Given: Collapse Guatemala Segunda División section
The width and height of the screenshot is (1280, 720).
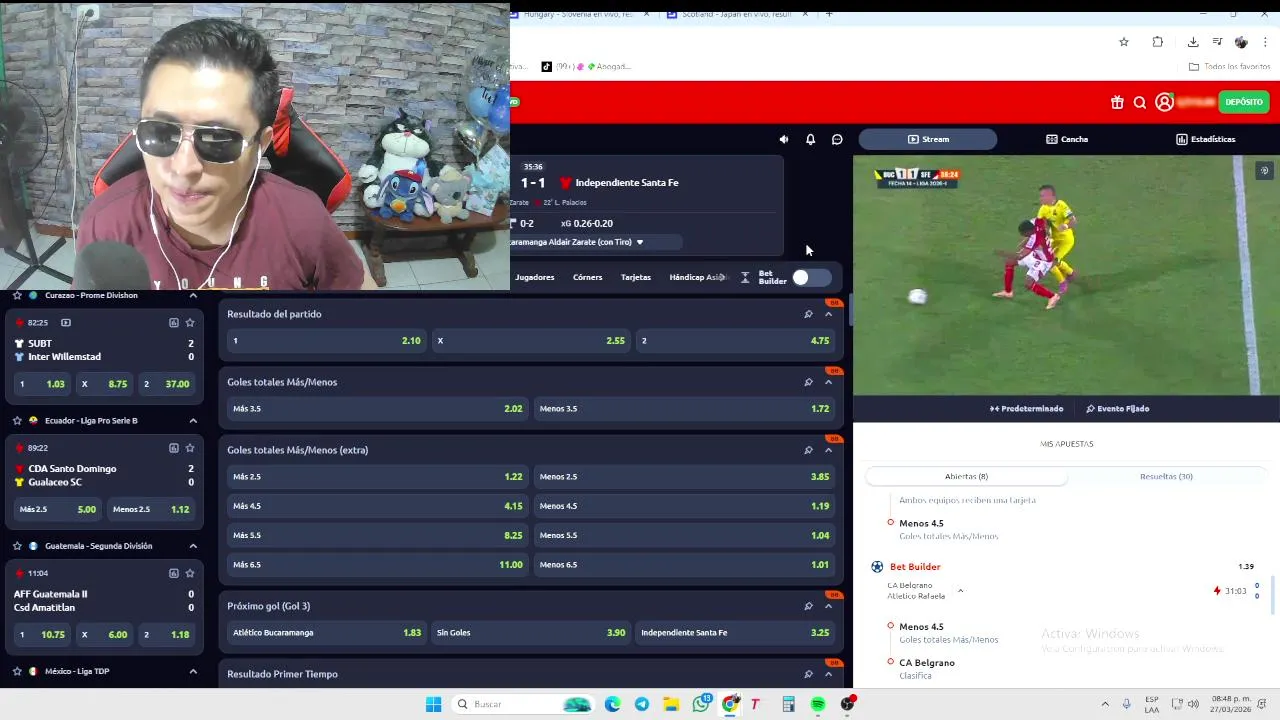Looking at the screenshot, I should point(193,546).
